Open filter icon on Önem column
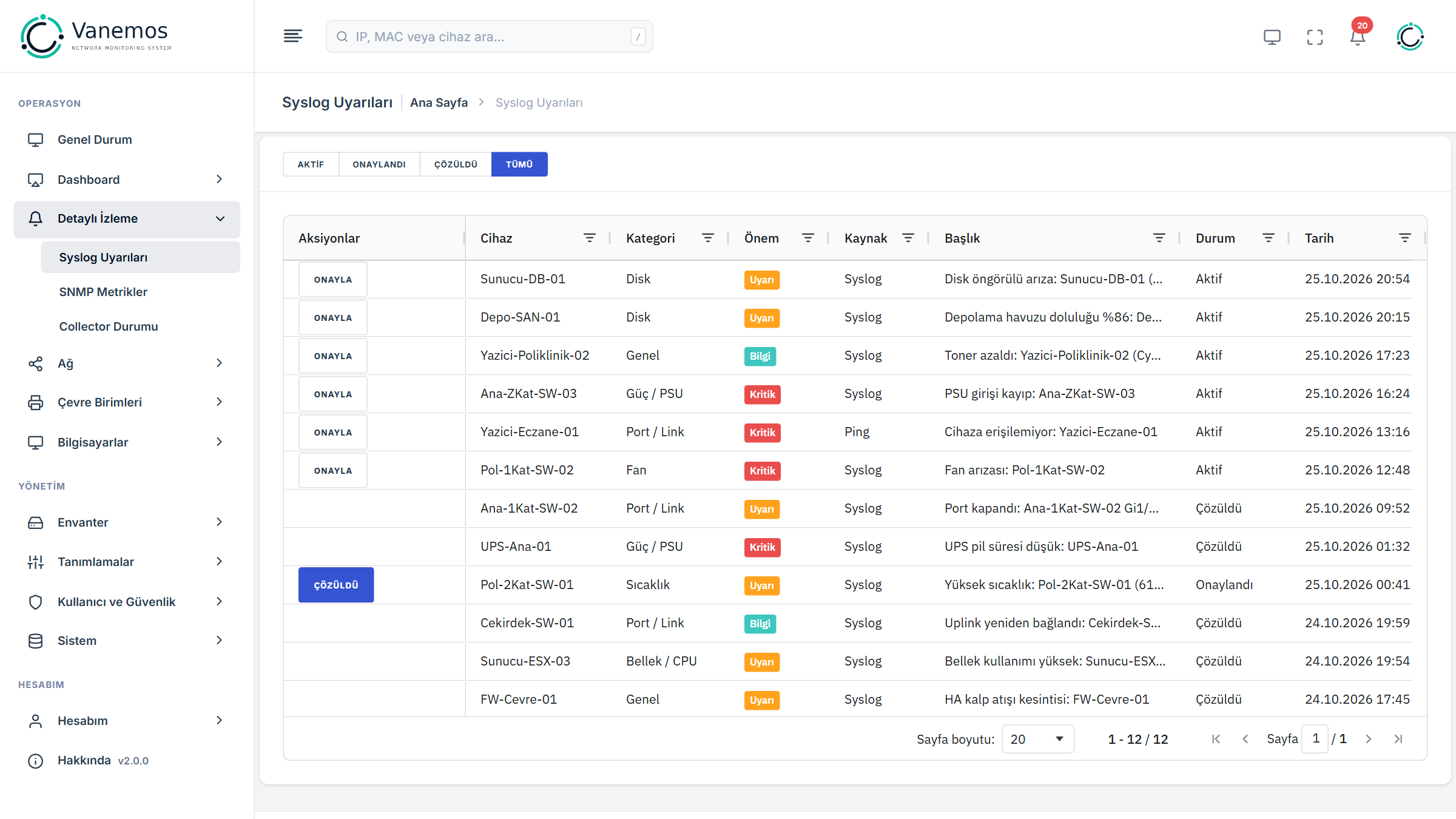 [807, 238]
